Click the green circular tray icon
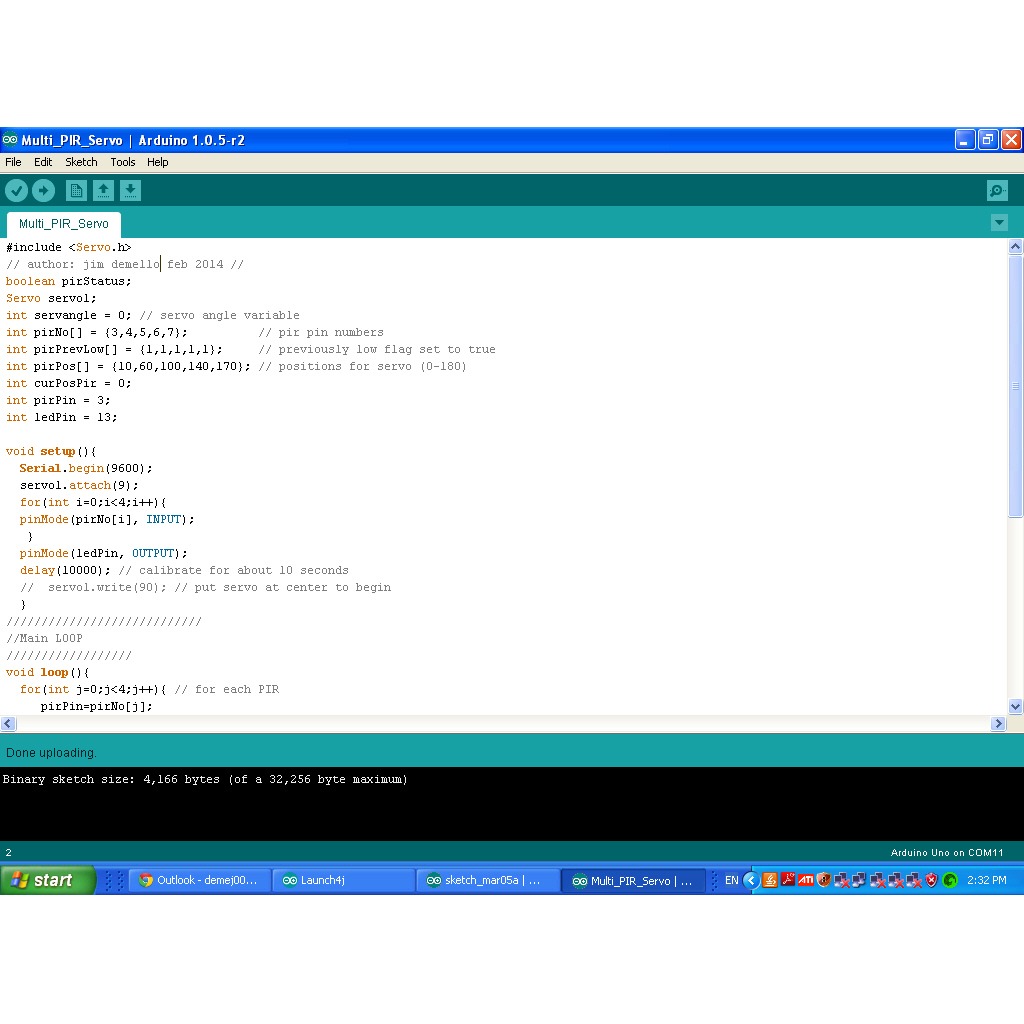 (950, 880)
